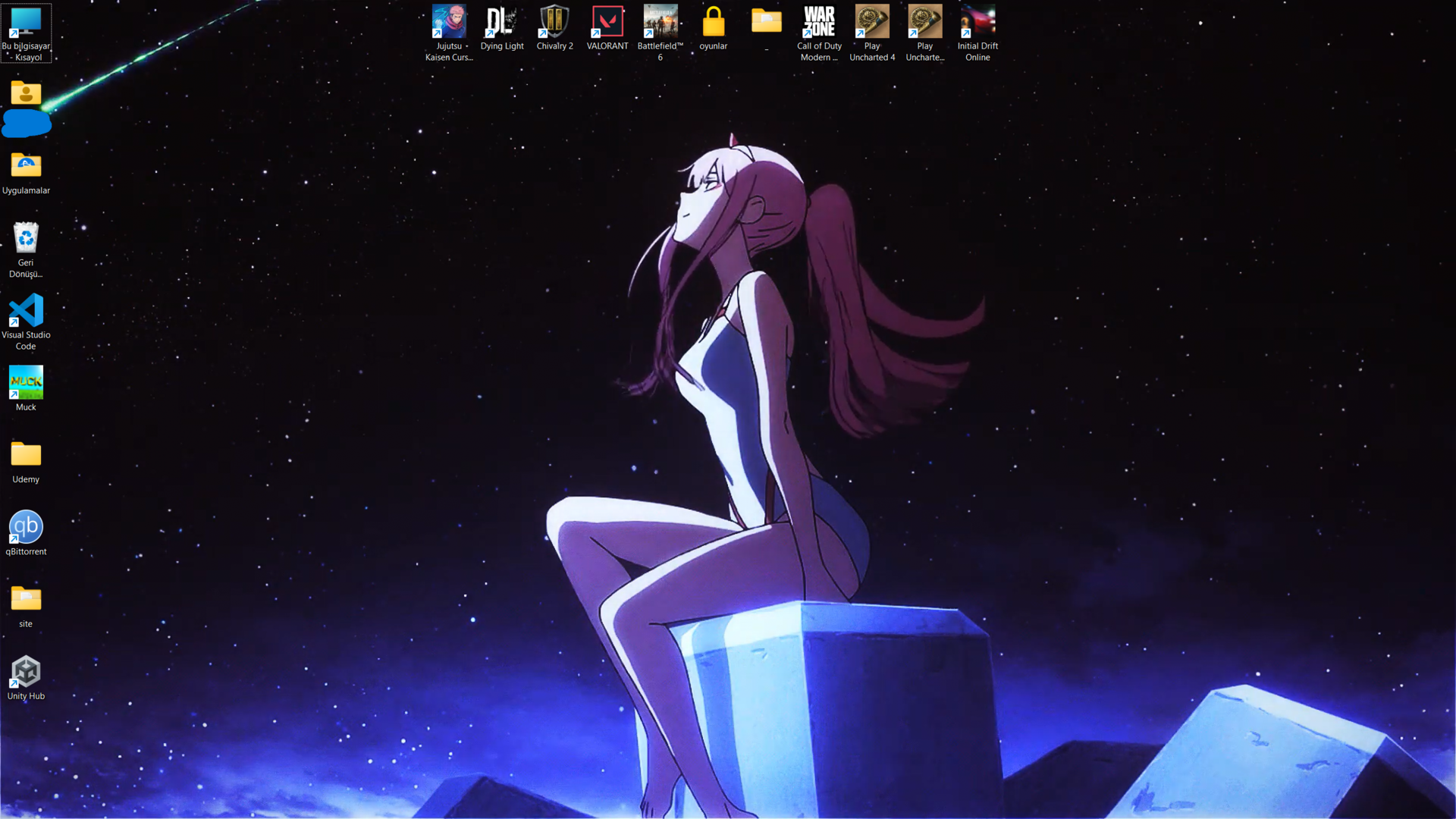Click the Udemy folder icon

click(x=26, y=455)
